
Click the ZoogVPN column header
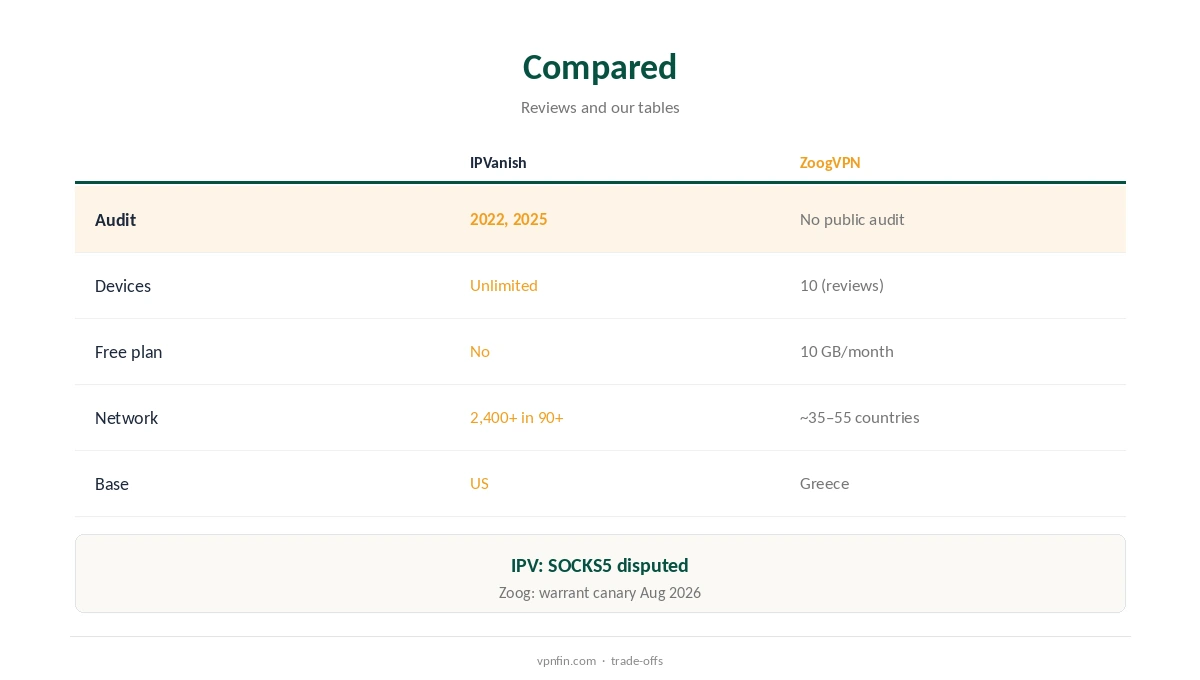tap(830, 162)
